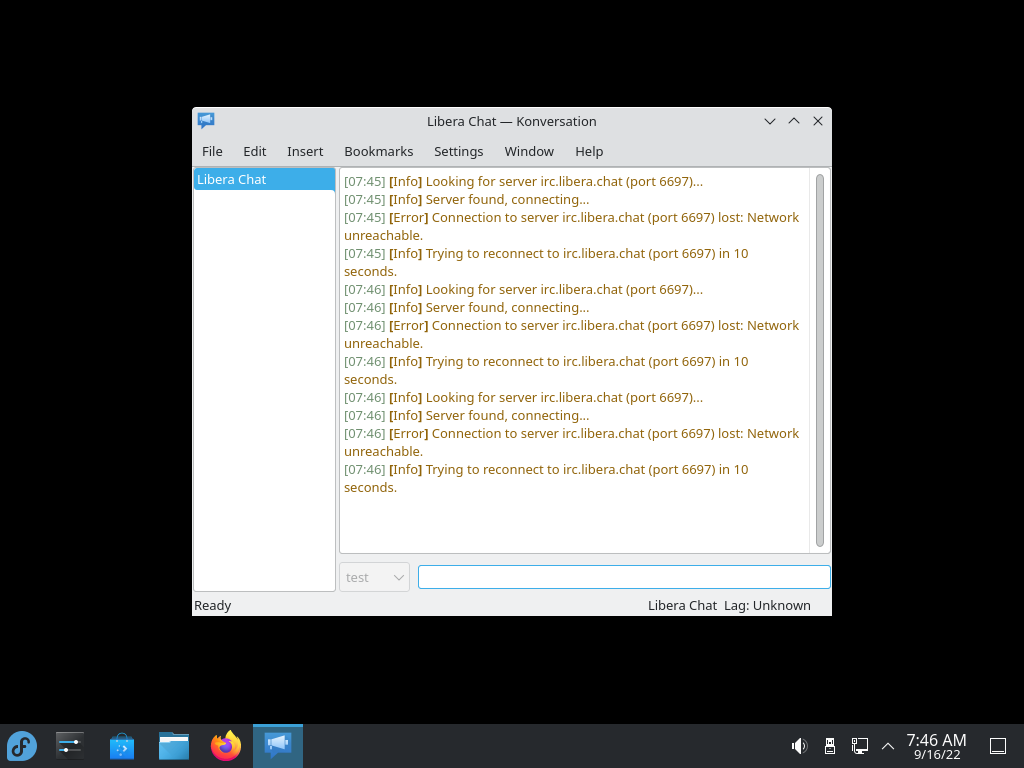The image size is (1024, 768).
Task: Open the Help menu
Action: [x=589, y=152]
